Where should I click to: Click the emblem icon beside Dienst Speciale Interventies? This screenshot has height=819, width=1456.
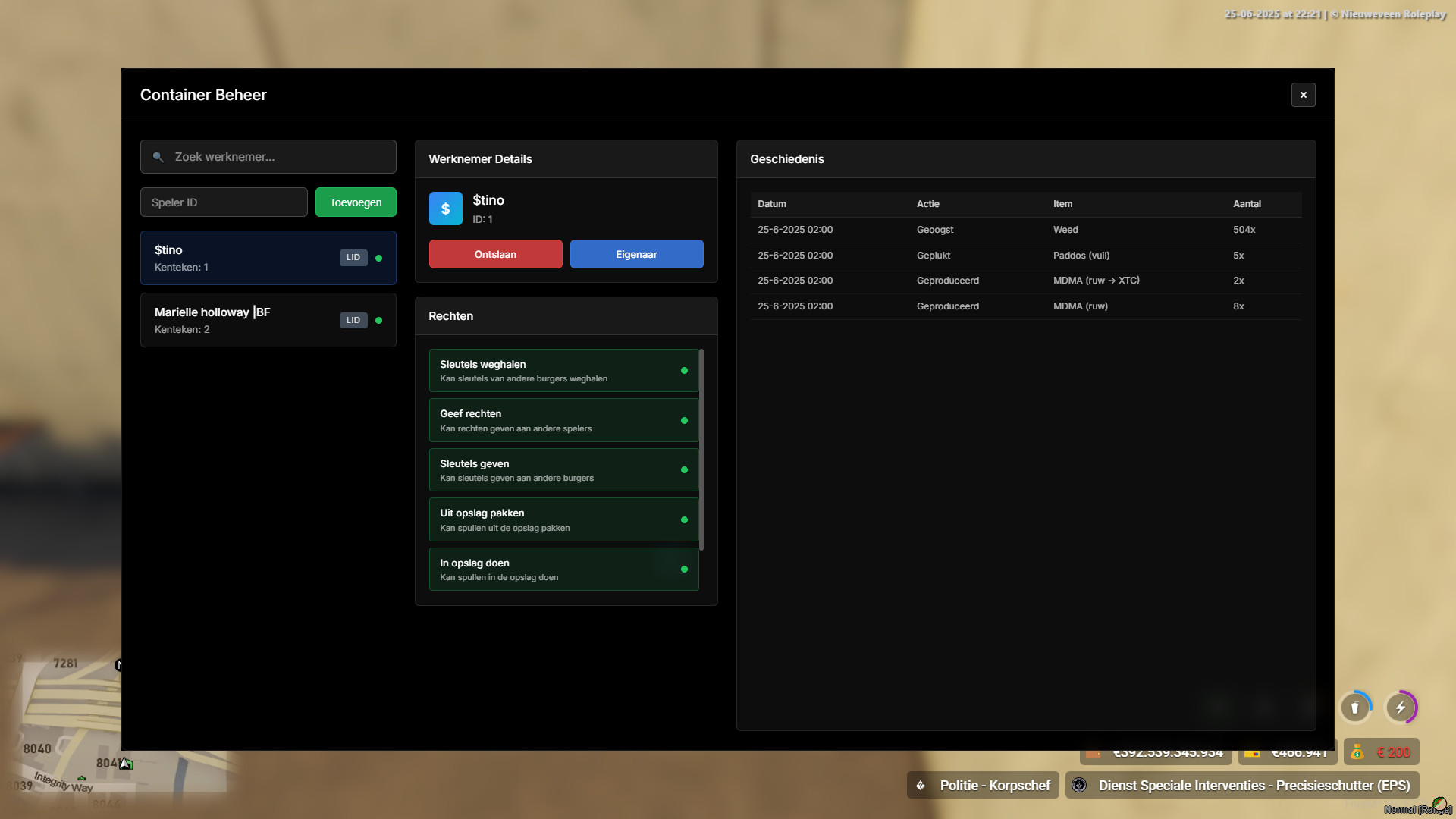1079,786
